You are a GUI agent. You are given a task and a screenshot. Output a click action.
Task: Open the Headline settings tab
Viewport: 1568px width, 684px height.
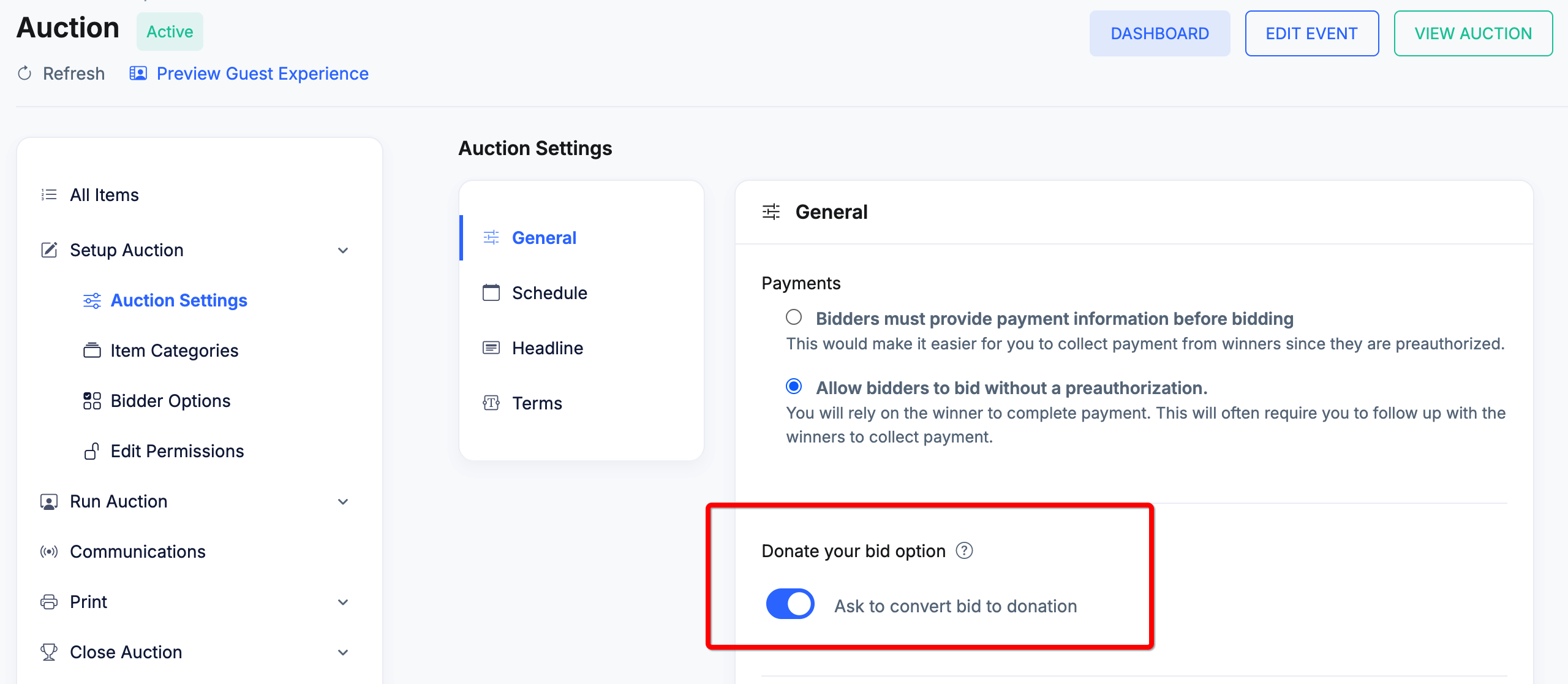coord(547,348)
